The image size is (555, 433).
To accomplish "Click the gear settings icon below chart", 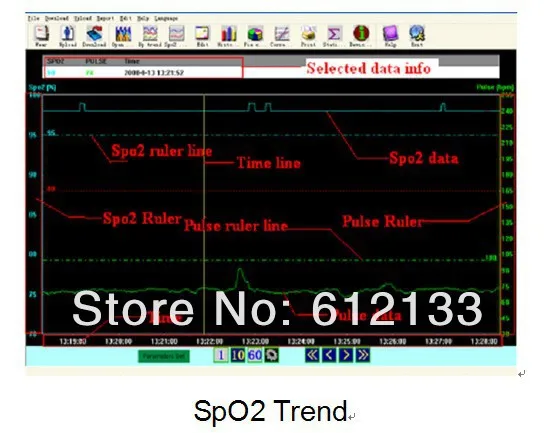I will pos(271,355).
